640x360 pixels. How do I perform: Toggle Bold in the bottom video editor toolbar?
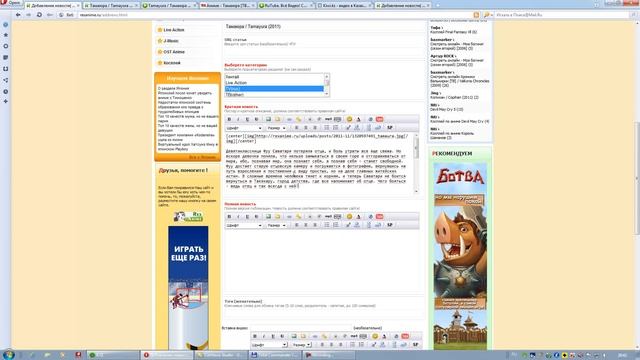pyautogui.click(x=255, y=336)
